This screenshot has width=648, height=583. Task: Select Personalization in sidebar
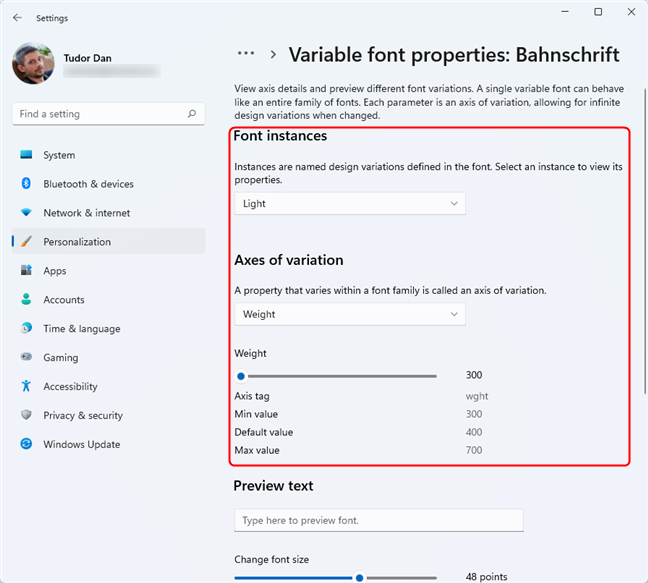(108, 241)
